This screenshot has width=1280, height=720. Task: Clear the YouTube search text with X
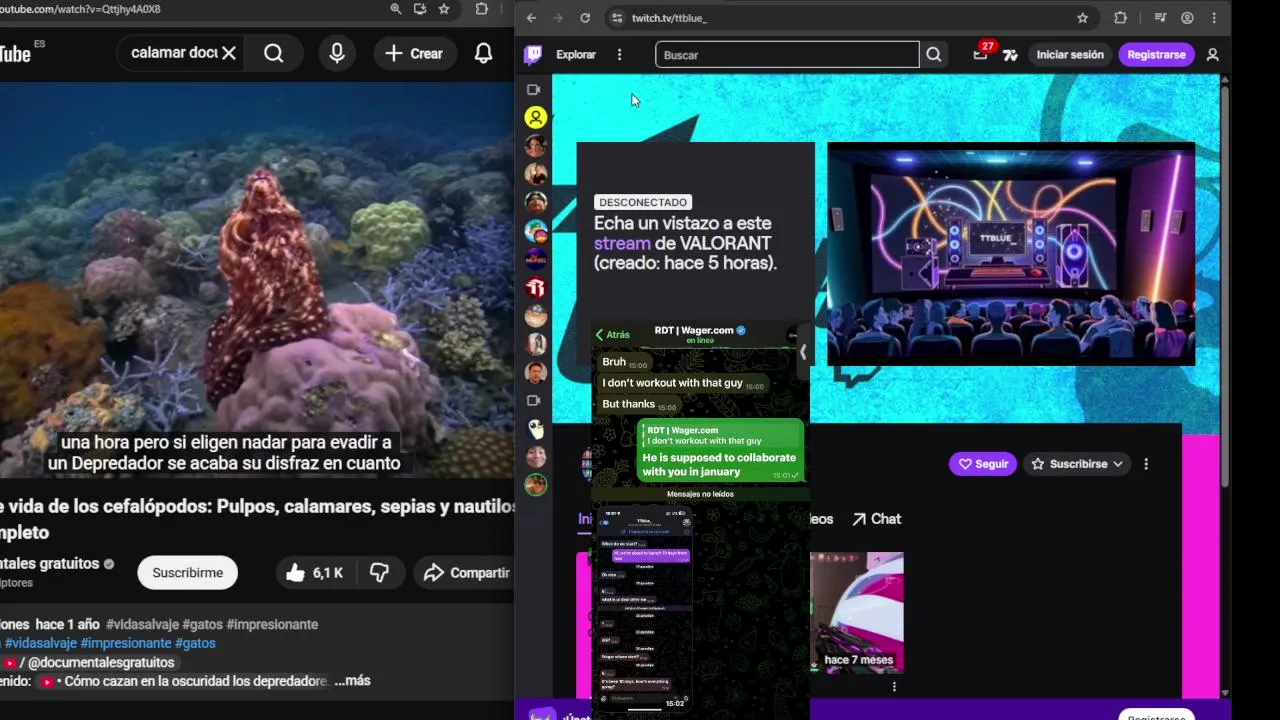tap(229, 53)
